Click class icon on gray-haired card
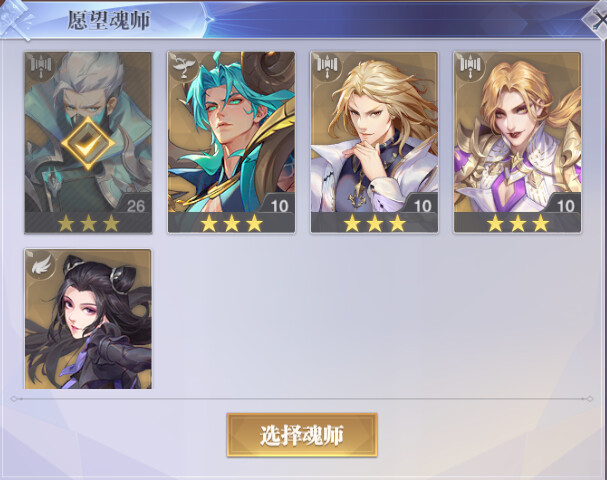The width and height of the screenshot is (607, 480). [x=41, y=66]
